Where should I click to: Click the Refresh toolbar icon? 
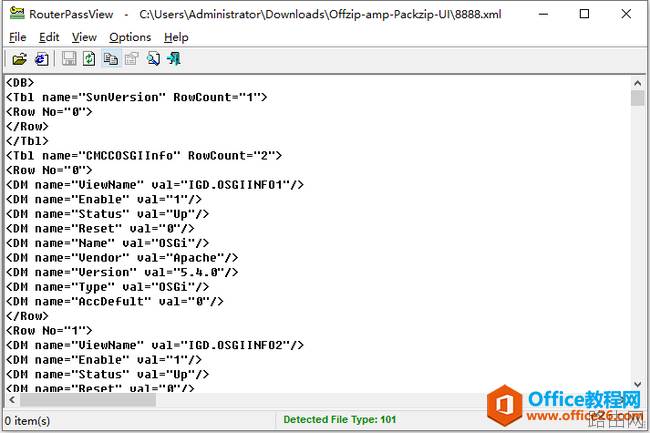(89, 59)
